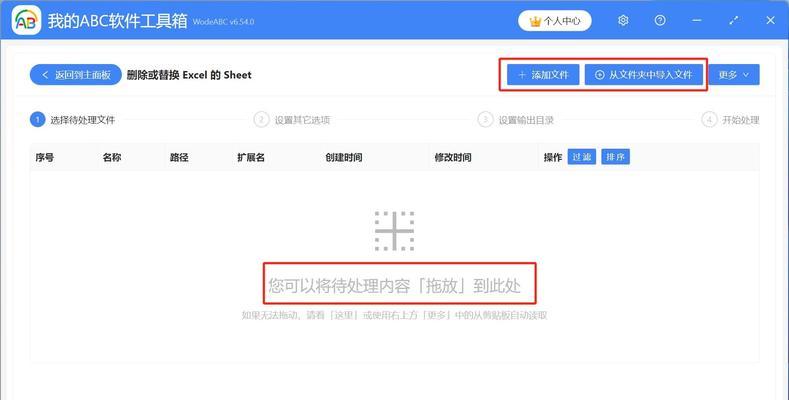Click the dashed drop-zone plus icon

click(x=394, y=231)
